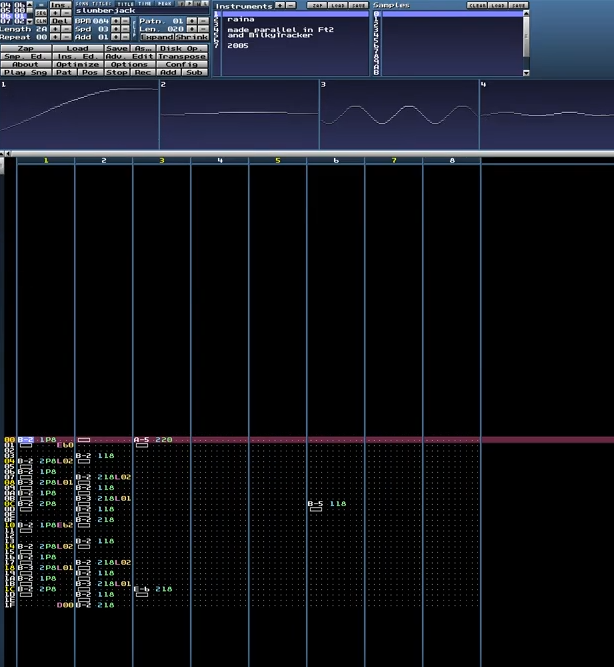The height and width of the screenshot is (667, 614).
Task: Clear the selected sample
Action: click(x=477, y=5)
